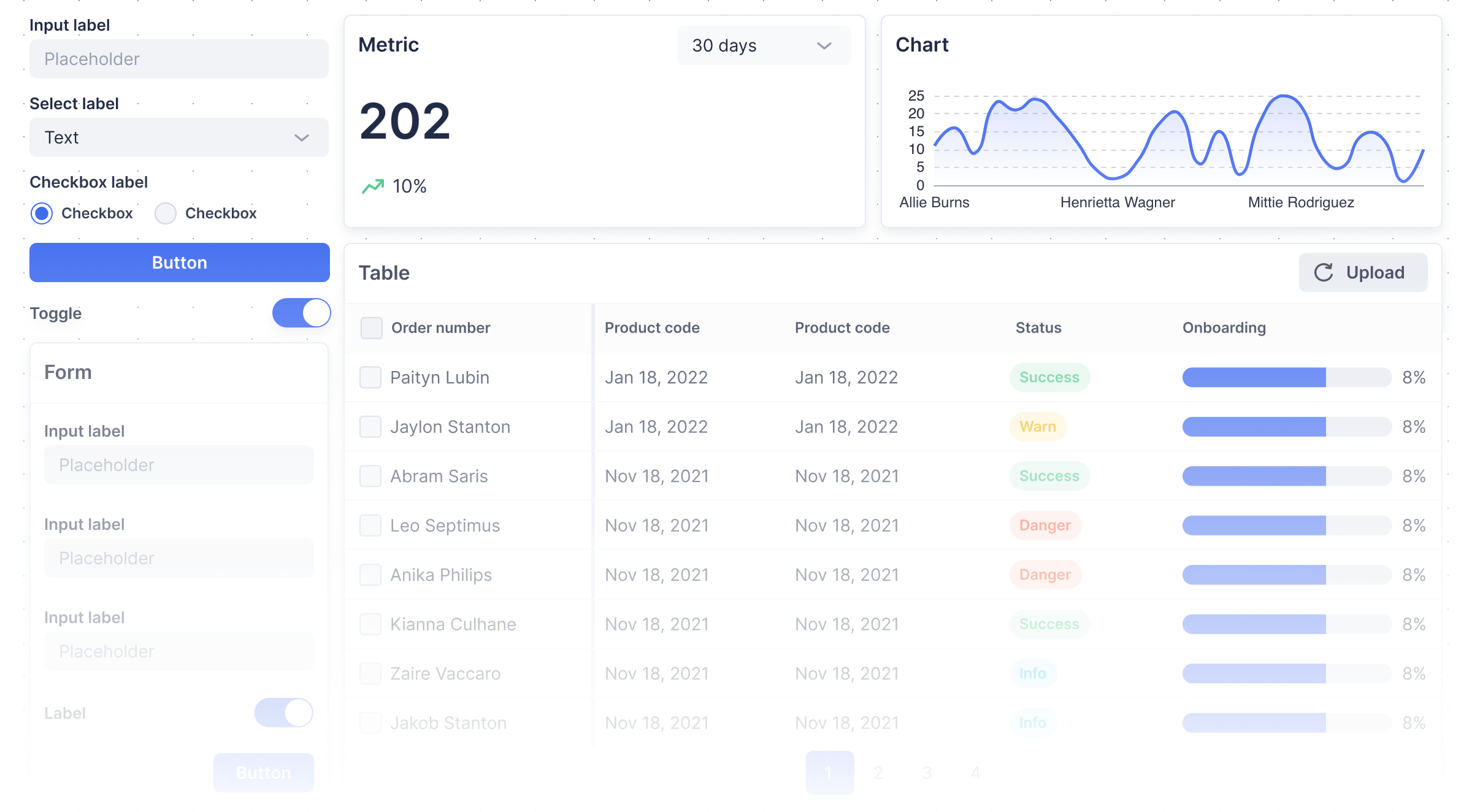1472x812 pixels.
Task: Select page 4 in the table pagination
Action: [x=975, y=772]
